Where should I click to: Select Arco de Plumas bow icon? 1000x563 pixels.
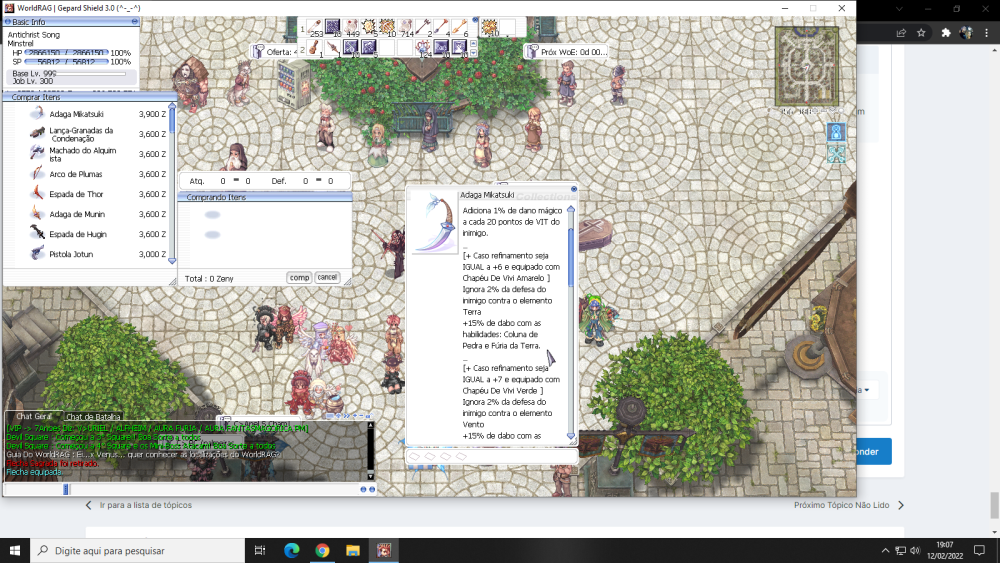coord(38,173)
